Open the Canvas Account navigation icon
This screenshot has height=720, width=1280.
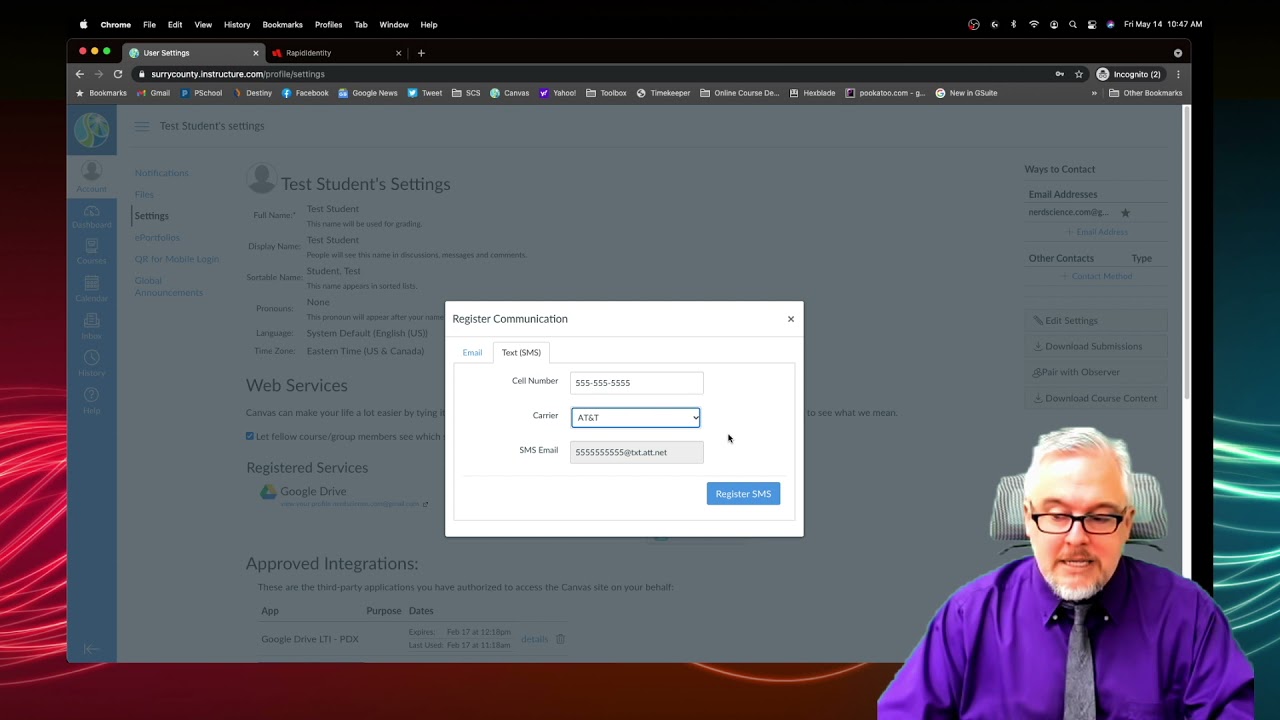[91, 176]
